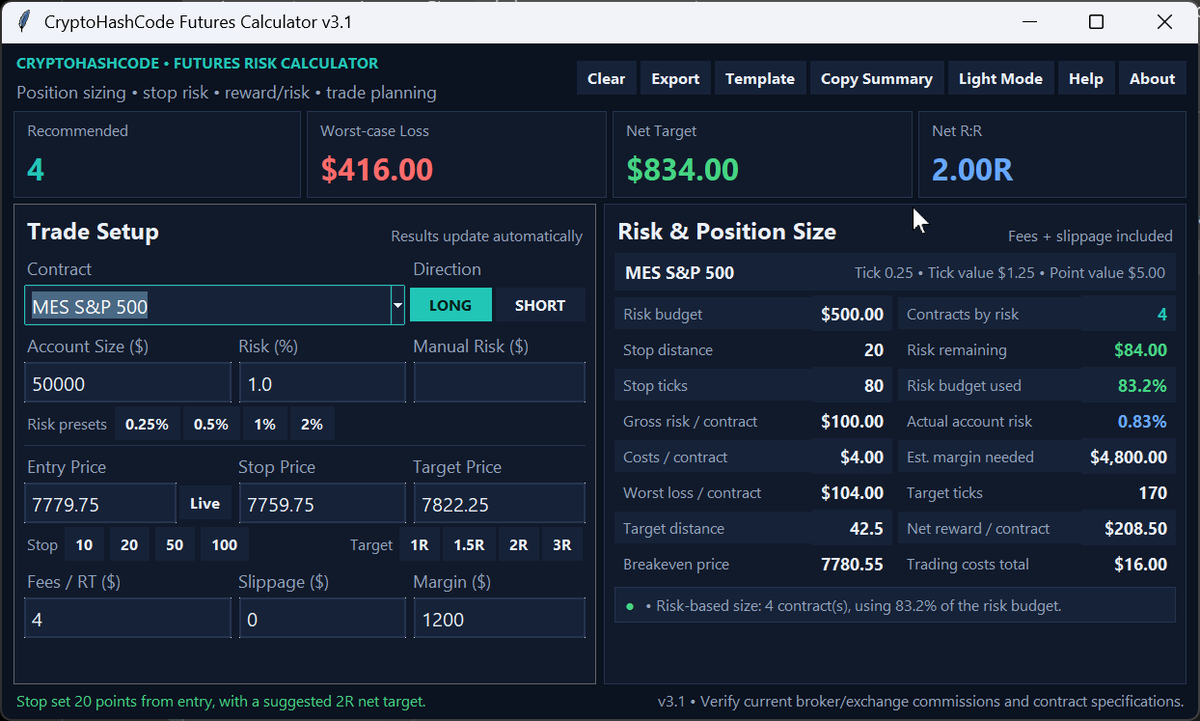Viewport: 1200px width, 721px height.
Task: Click the Export button
Action: coord(675,78)
